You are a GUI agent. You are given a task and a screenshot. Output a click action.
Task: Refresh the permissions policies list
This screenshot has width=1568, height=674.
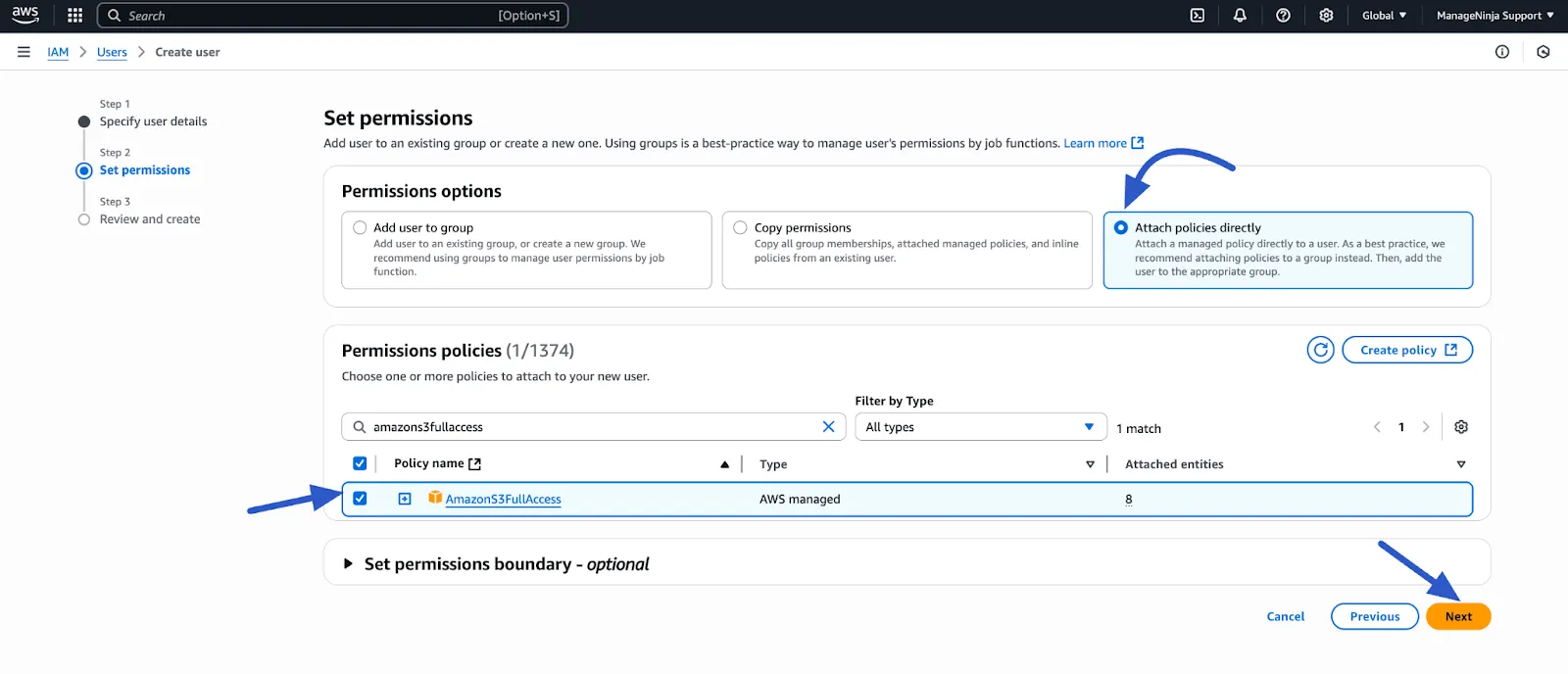(x=1320, y=350)
